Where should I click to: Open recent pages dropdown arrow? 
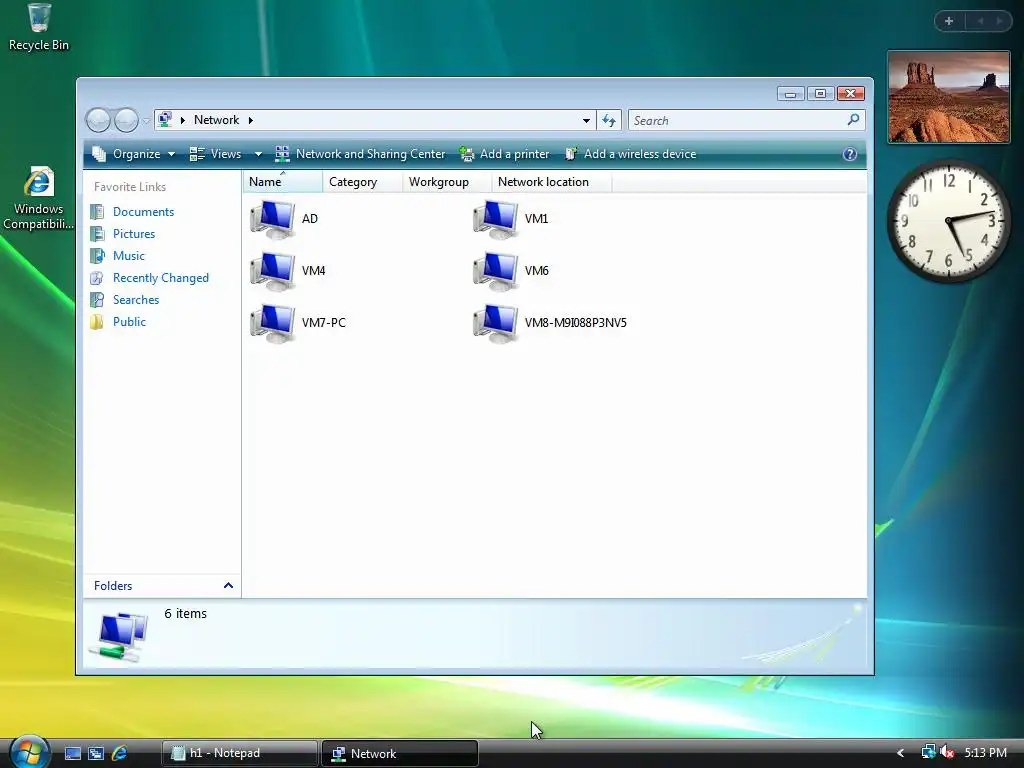[x=146, y=121]
